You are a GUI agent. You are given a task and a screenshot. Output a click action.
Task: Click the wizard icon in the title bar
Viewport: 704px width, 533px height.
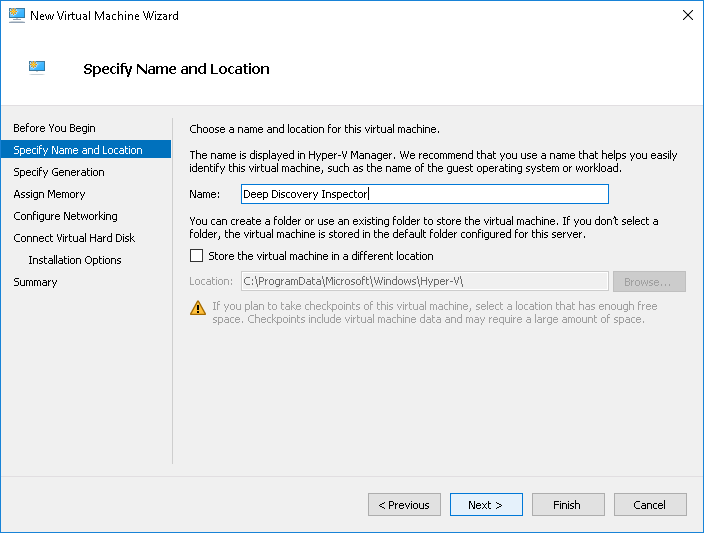(x=15, y=15)
